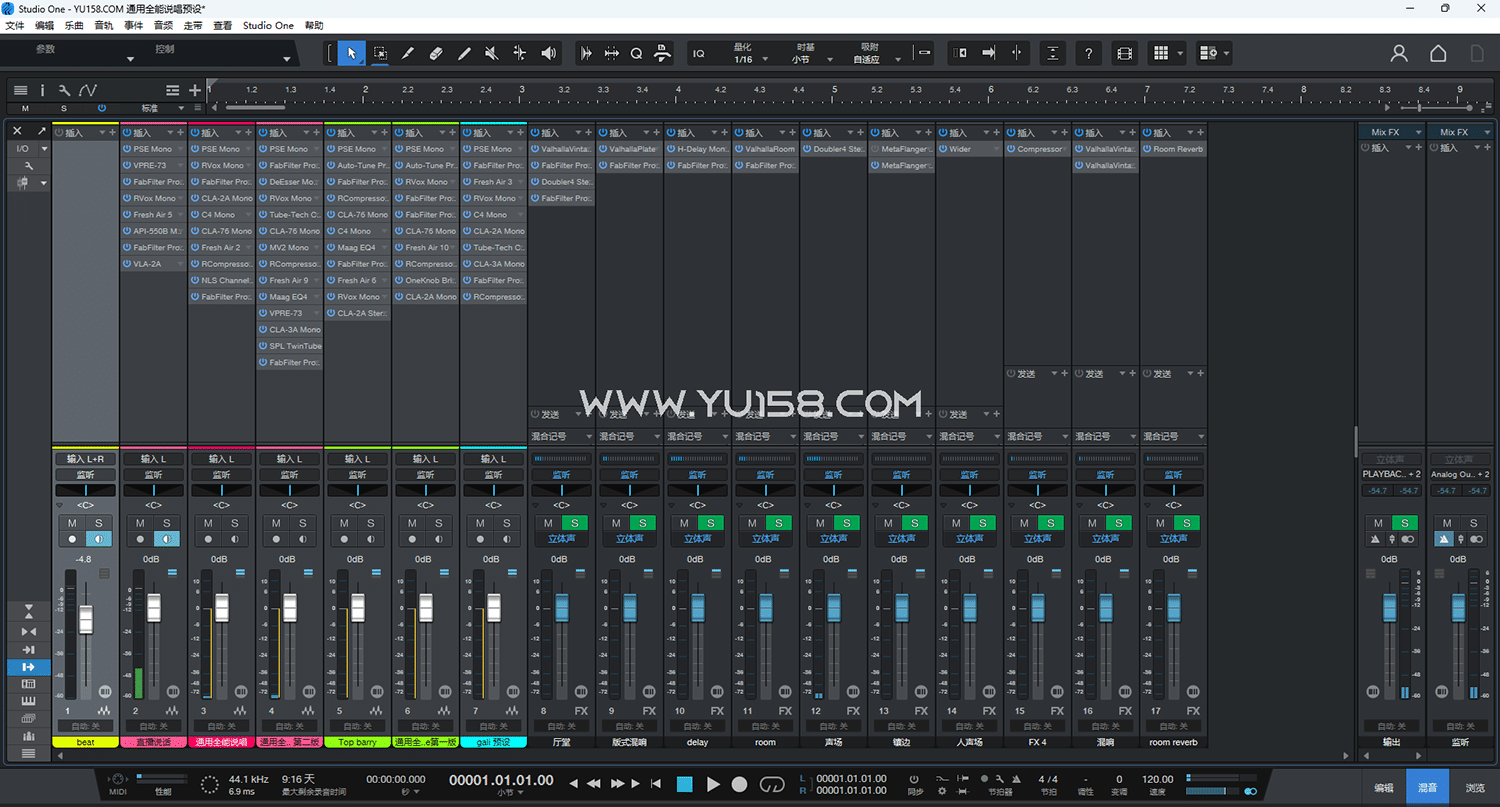The width and height of the screenshot is (1500, 807).
Task: Open the user account icon
Action: click(1399, 53)
